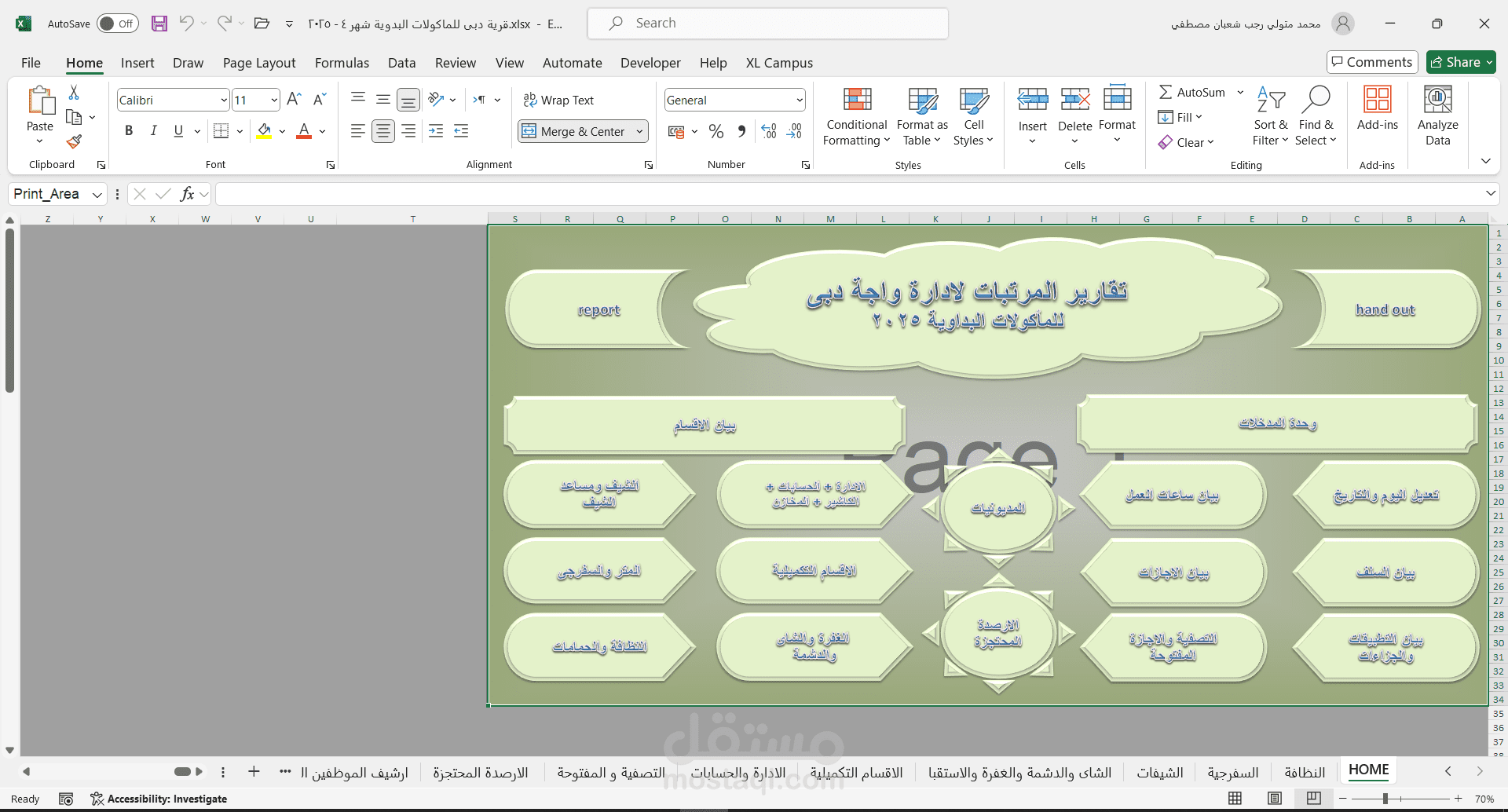Screen dimensions: 1508x812
Task: Expand the General number format dropdown
Action: click(x=800, y=100)
